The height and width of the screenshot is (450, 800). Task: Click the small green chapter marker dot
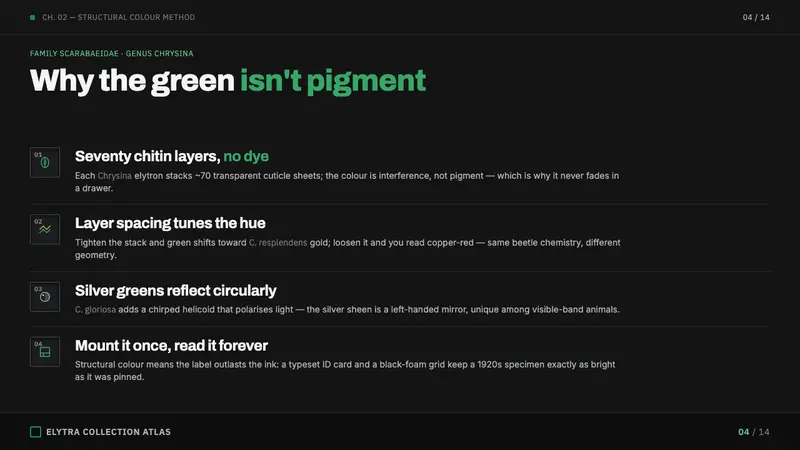(x=33, y=17)
